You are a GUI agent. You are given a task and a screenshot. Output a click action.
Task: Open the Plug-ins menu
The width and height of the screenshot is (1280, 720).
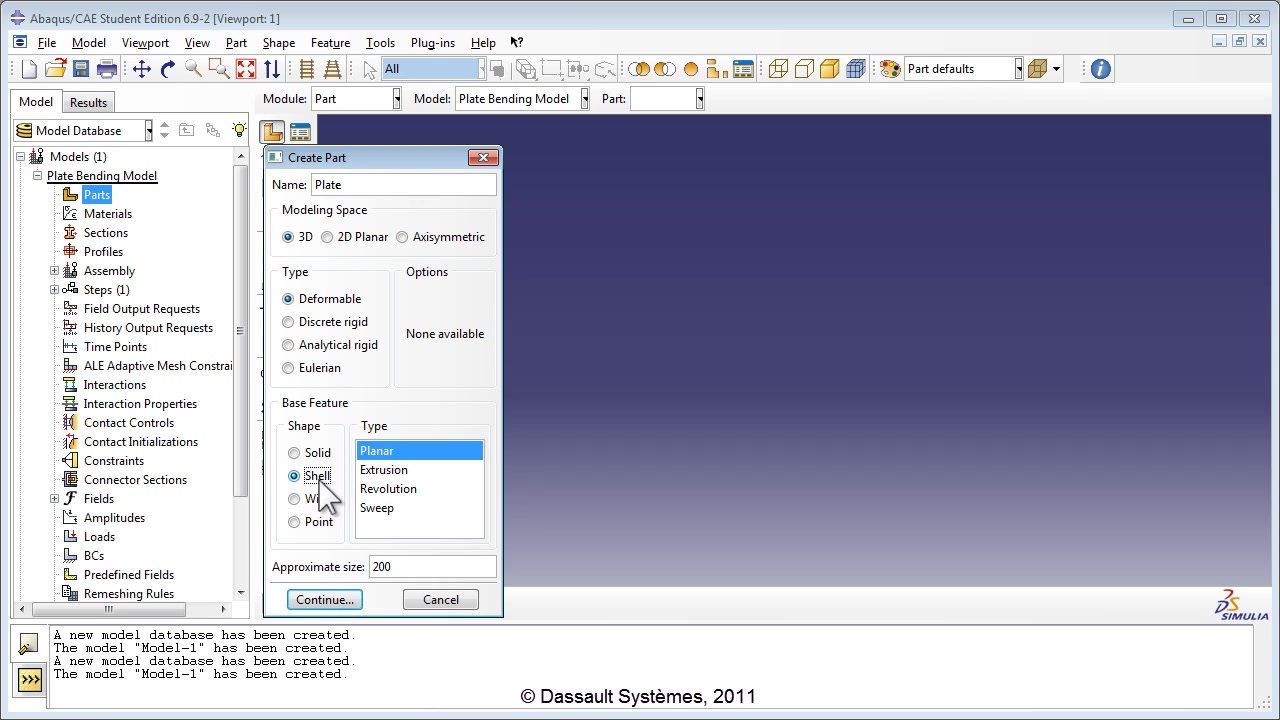tap(432, 43)
